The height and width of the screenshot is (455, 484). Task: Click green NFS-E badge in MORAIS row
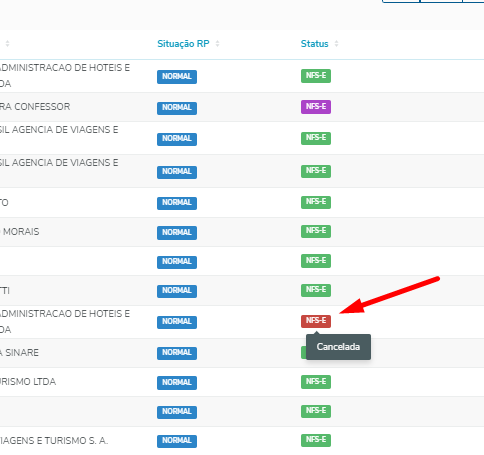(x=316, y=231)
